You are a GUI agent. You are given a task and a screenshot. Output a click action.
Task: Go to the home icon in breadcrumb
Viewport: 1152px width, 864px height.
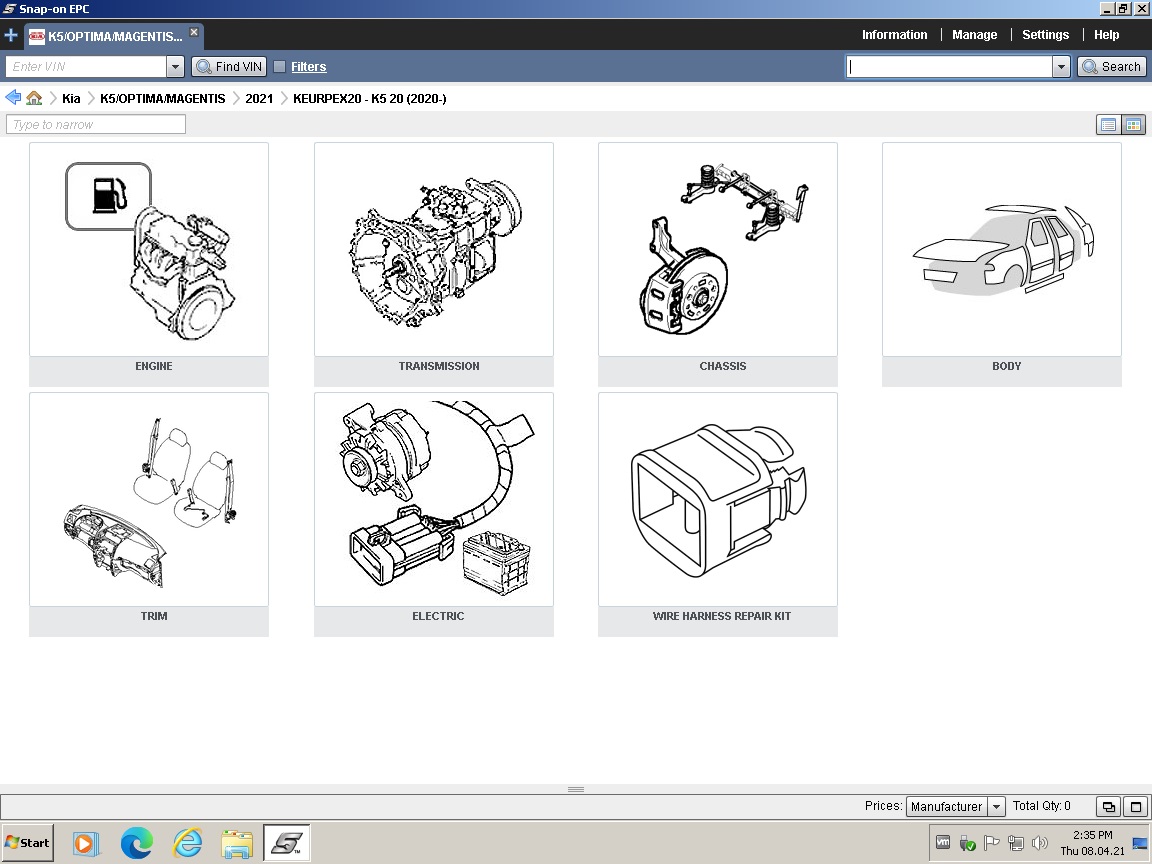pyautogui.click(x=34, y=98)
